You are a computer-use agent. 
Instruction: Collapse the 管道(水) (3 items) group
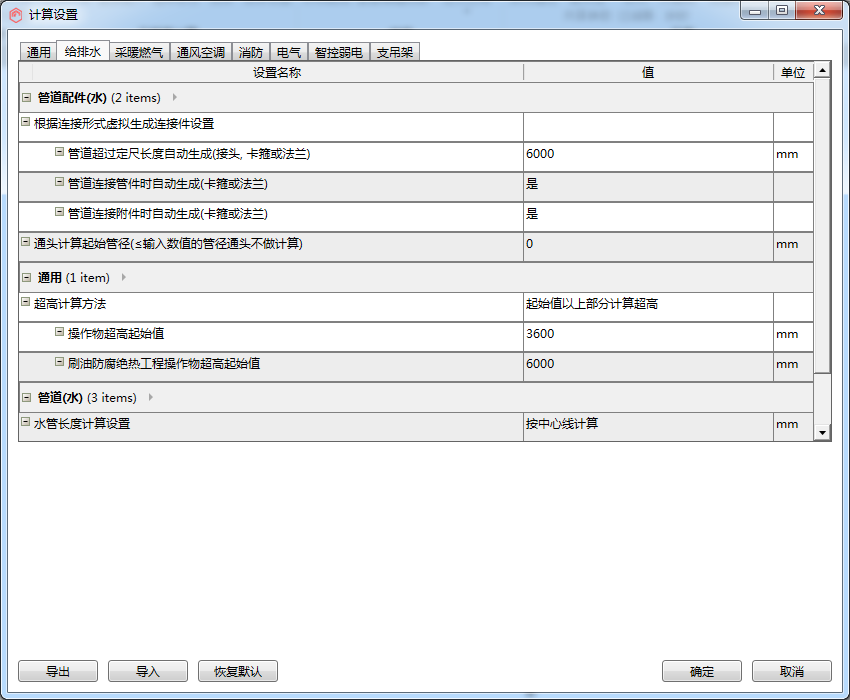point(27,397)
